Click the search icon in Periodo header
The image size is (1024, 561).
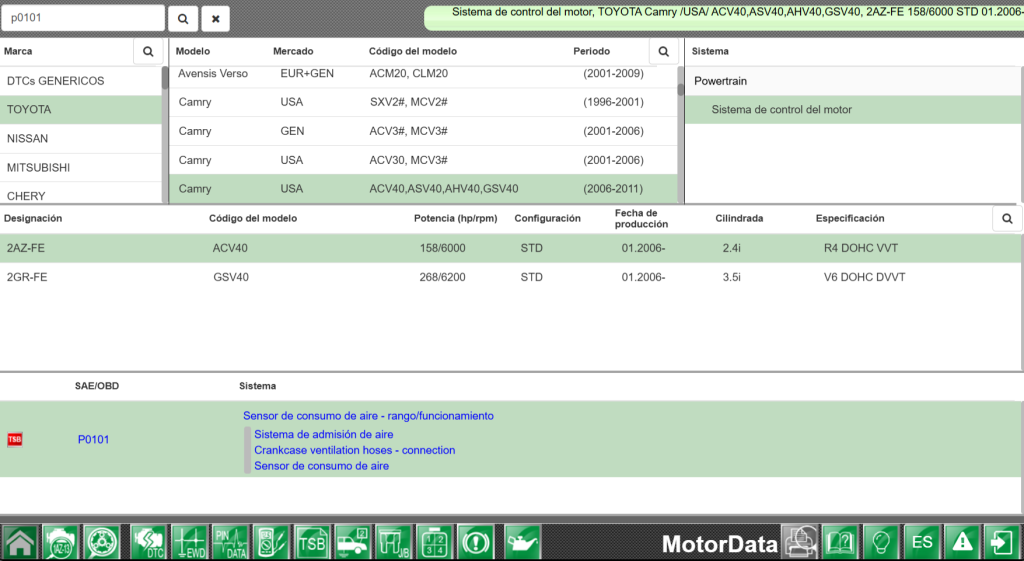point(664,51)
